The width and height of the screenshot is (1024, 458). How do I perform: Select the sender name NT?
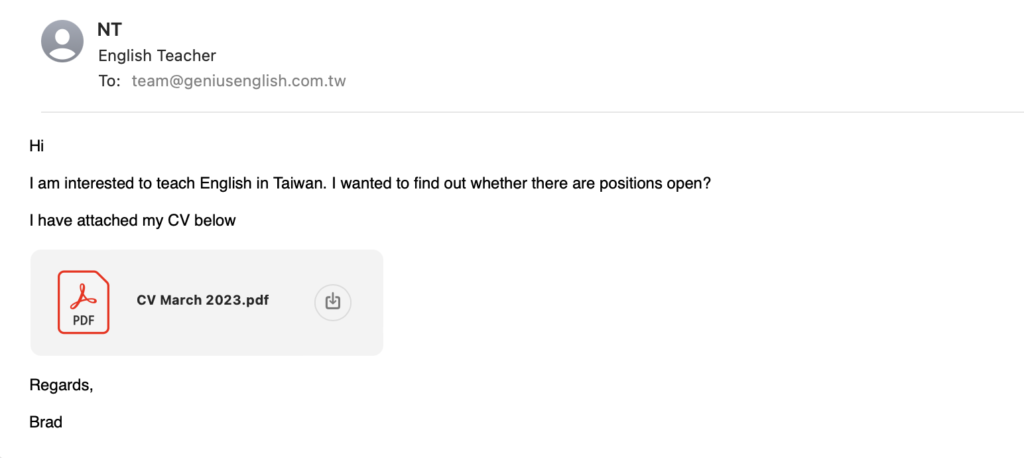click(x=110, y=29)
